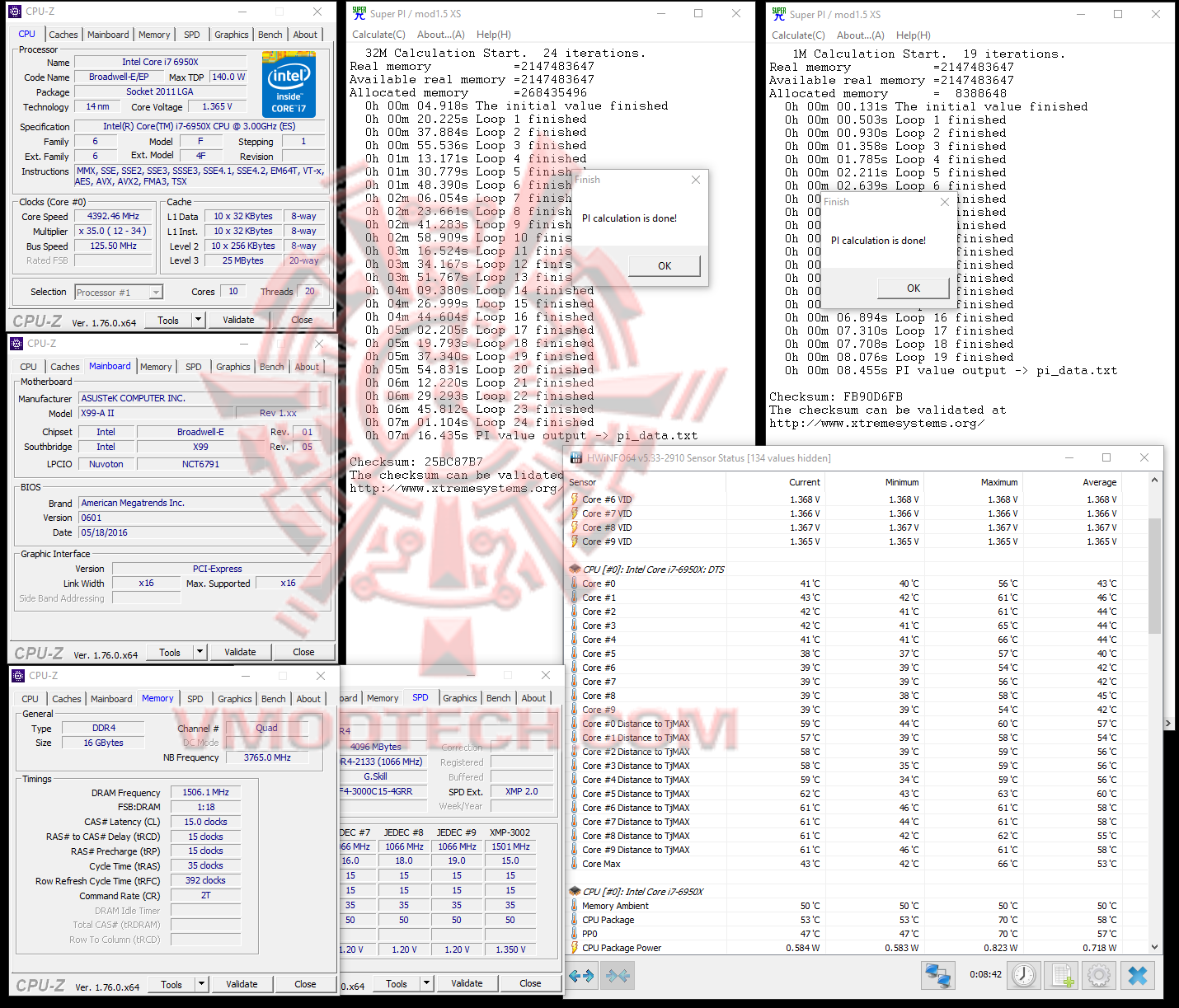This screenshot has height=1008, width=1179.
Task: Open the Bench tab in the top CPU-Z window
Action: pos(270,35)
